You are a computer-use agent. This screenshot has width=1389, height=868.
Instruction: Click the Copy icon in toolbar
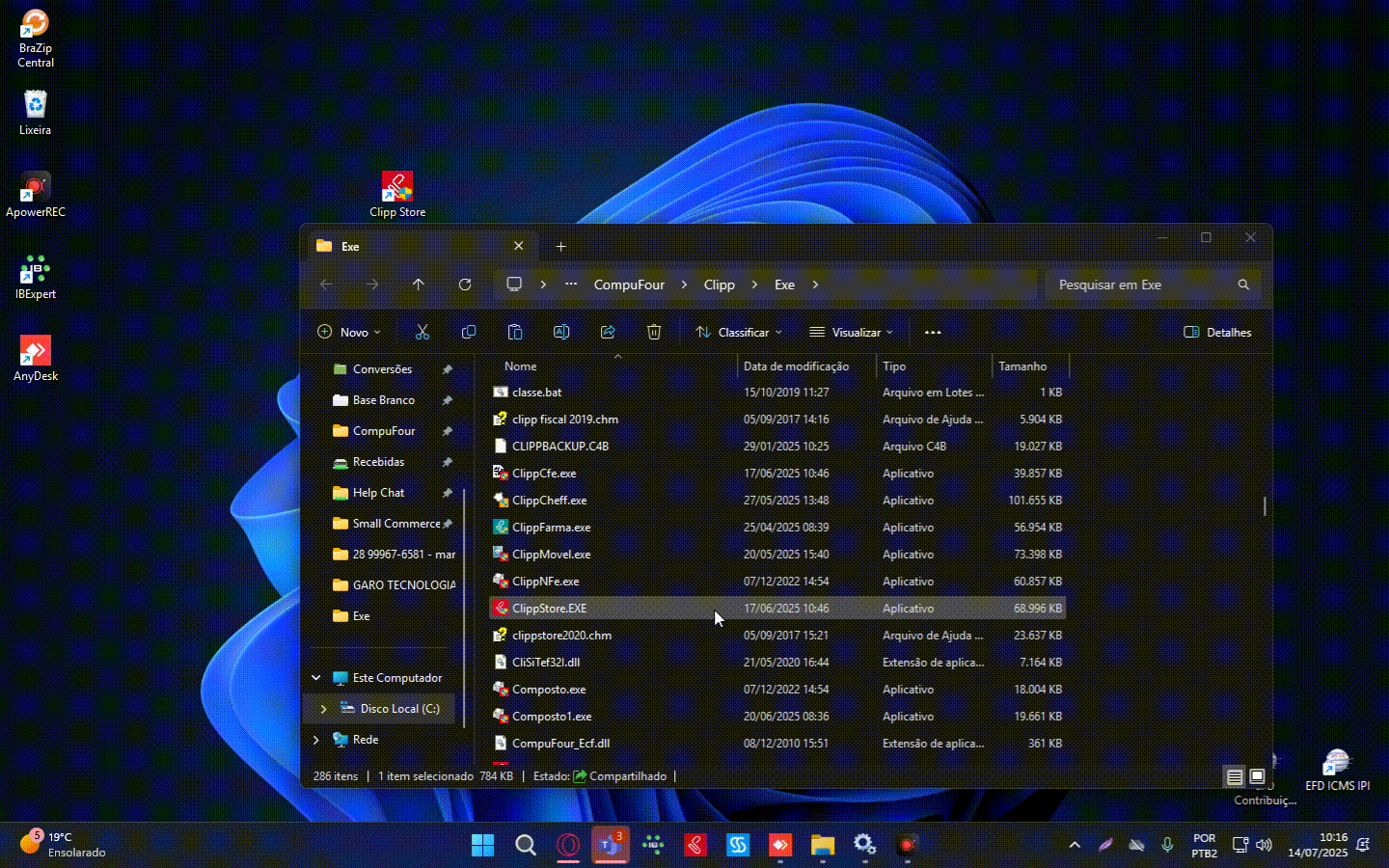pyautogui.click(x=469, y=332)
